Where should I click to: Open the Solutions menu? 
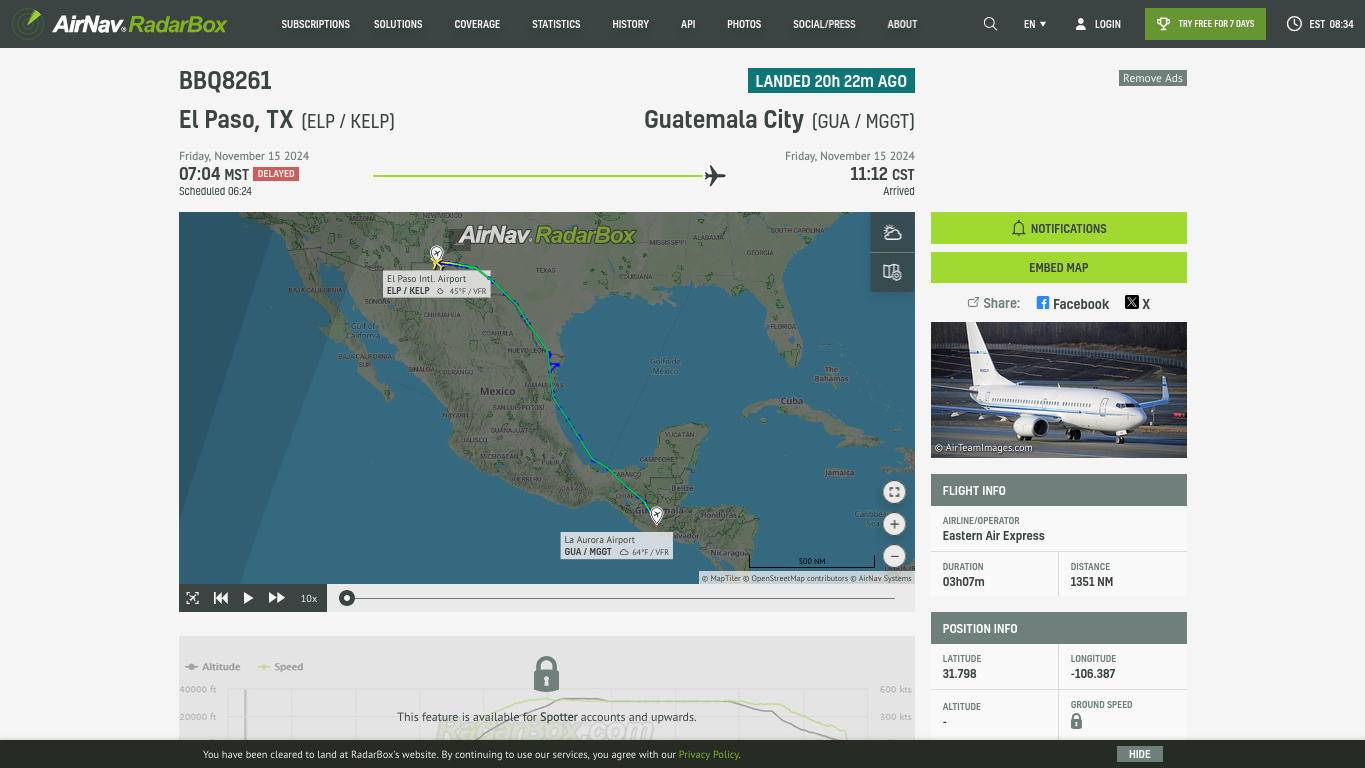tap(398, 24)
